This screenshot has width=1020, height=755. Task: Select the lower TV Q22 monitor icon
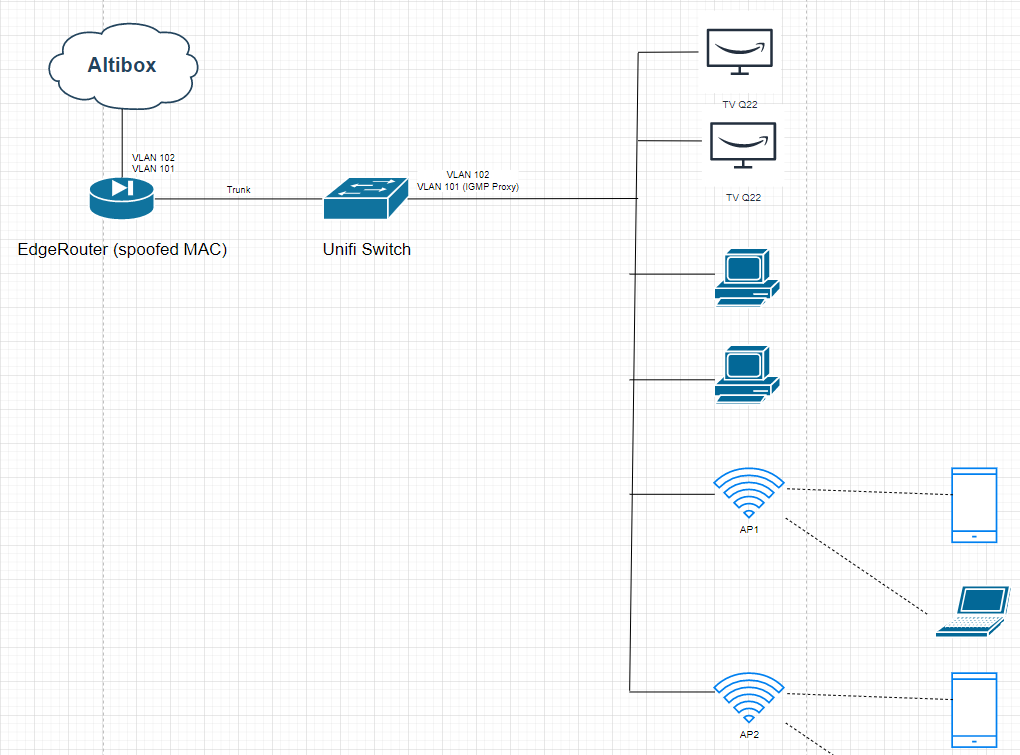743,145
